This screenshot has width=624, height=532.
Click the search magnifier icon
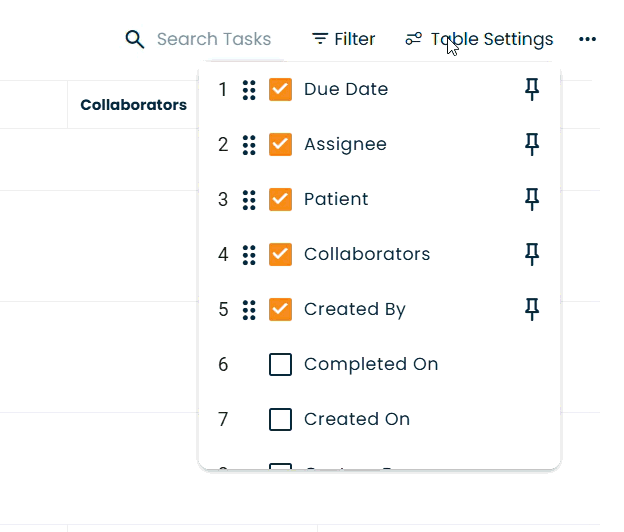135,39
